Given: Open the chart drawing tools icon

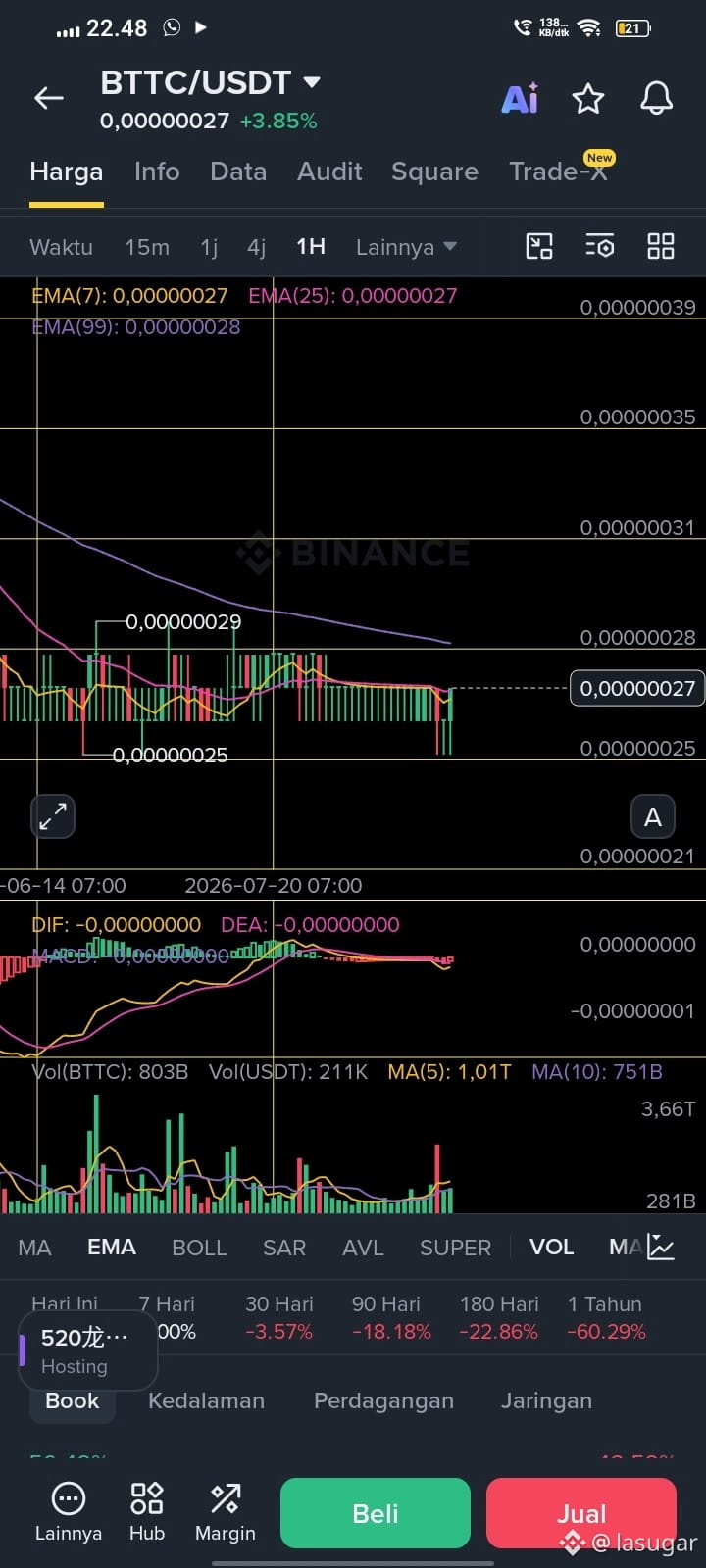Looking at the screenshot, I should pyautogui.click(x=539, y=246).
